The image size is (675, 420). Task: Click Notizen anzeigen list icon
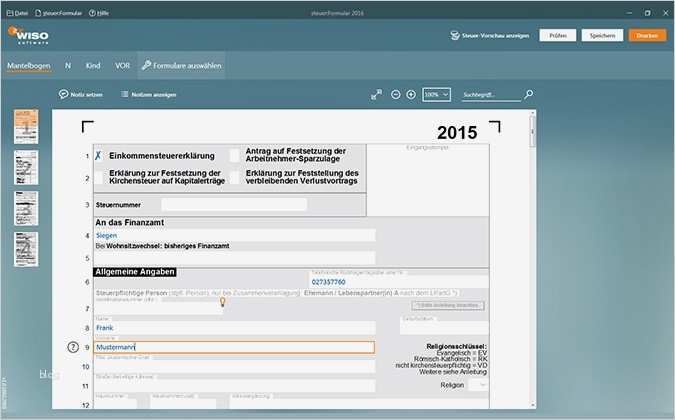click(x=125, y=94)
